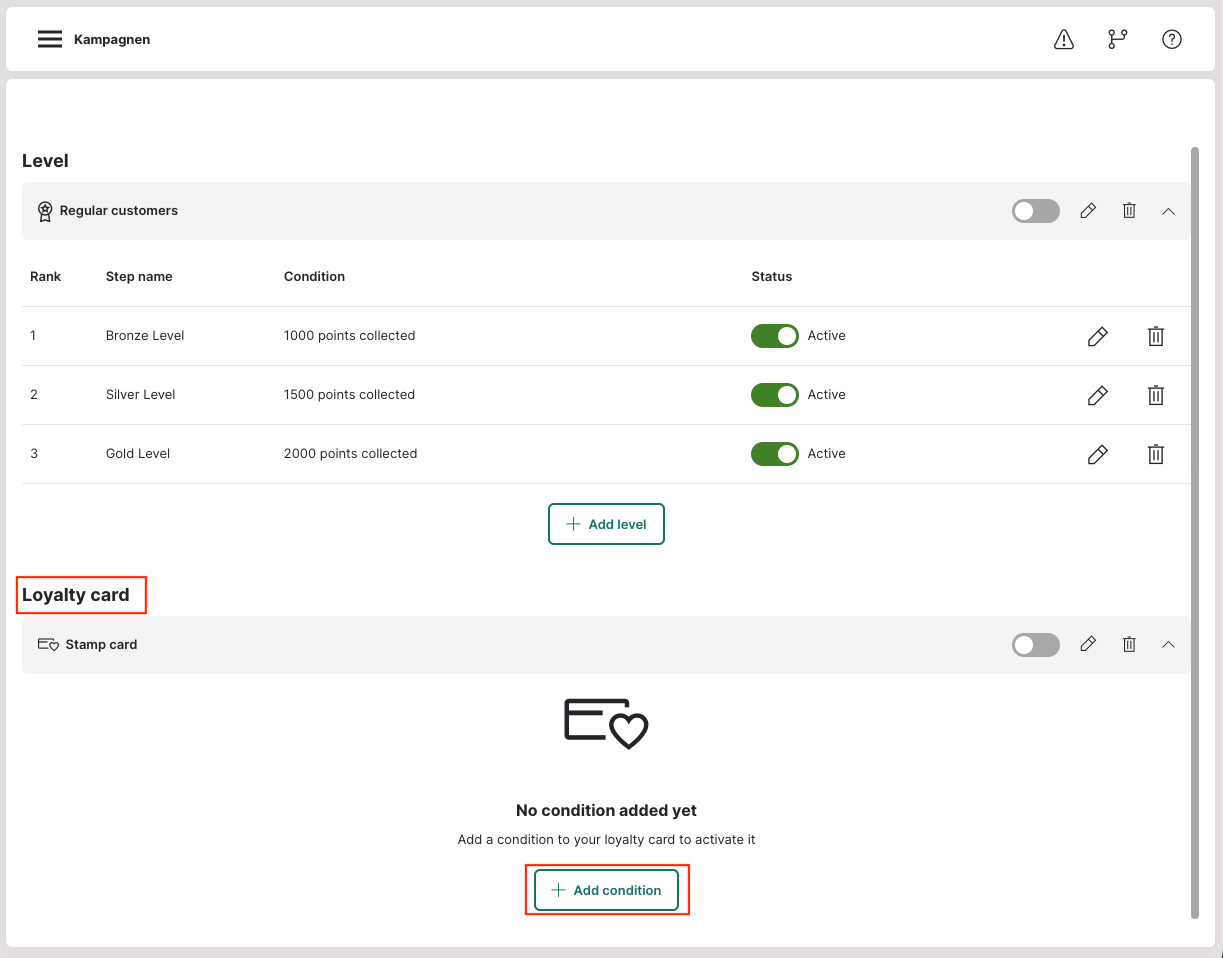
Task: Disable the Bronze Level status toggle
Action: (x=774, y=336)
